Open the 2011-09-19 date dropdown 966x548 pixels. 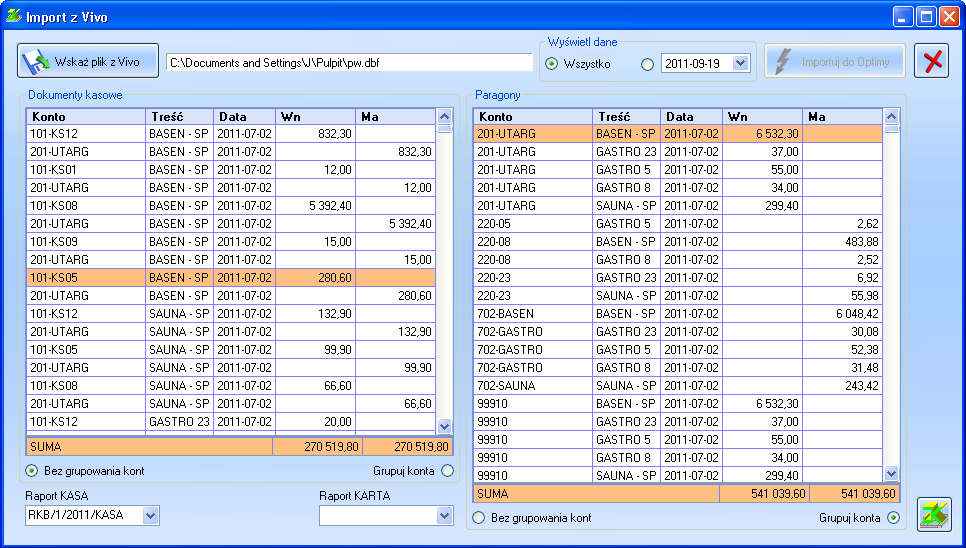(741, 63)
